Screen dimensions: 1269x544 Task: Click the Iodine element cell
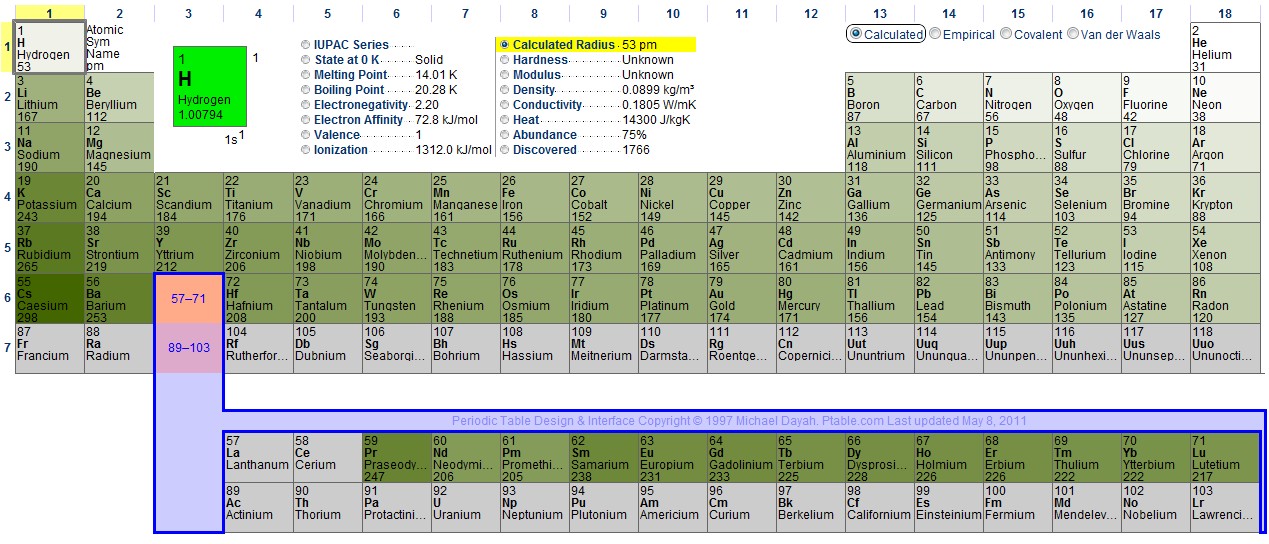tap(1155, 248)
